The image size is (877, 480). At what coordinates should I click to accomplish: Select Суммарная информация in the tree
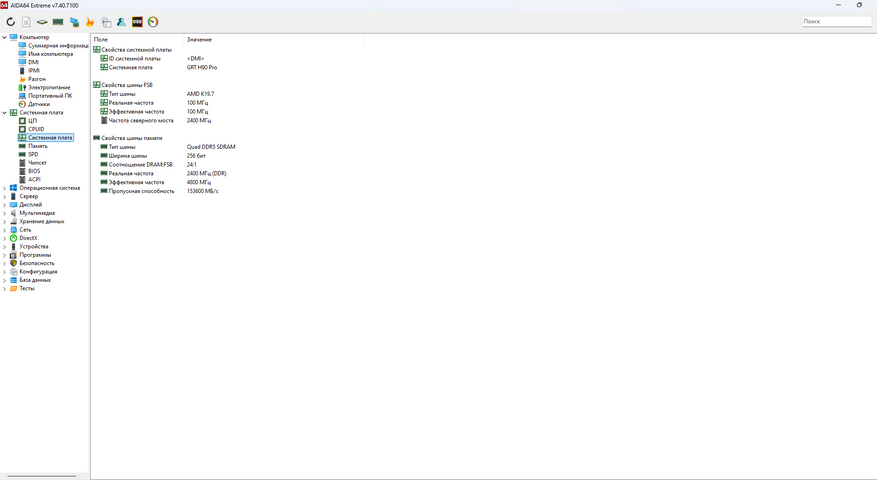(x=58, y=45)
